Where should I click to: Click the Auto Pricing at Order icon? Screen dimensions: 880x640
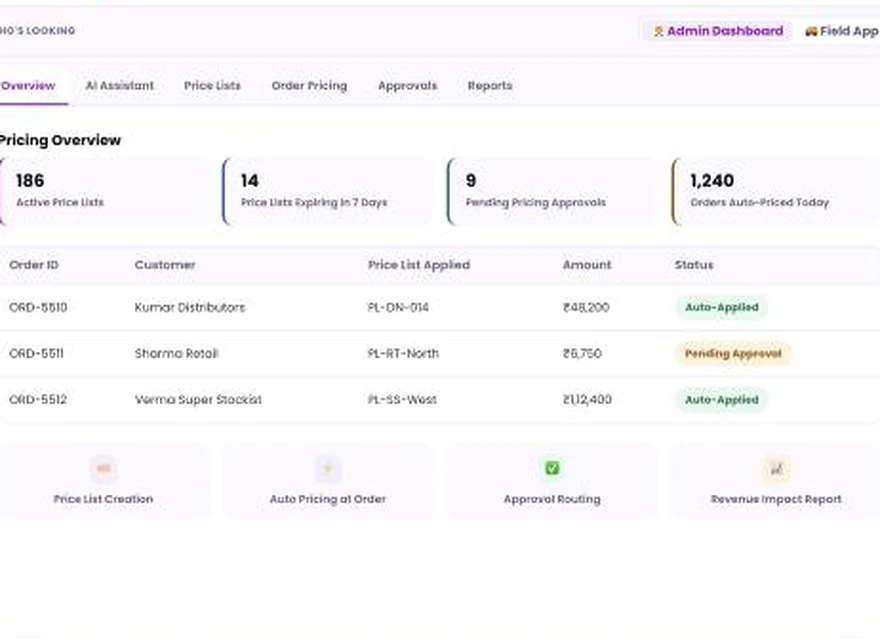[x=328, y=469]
